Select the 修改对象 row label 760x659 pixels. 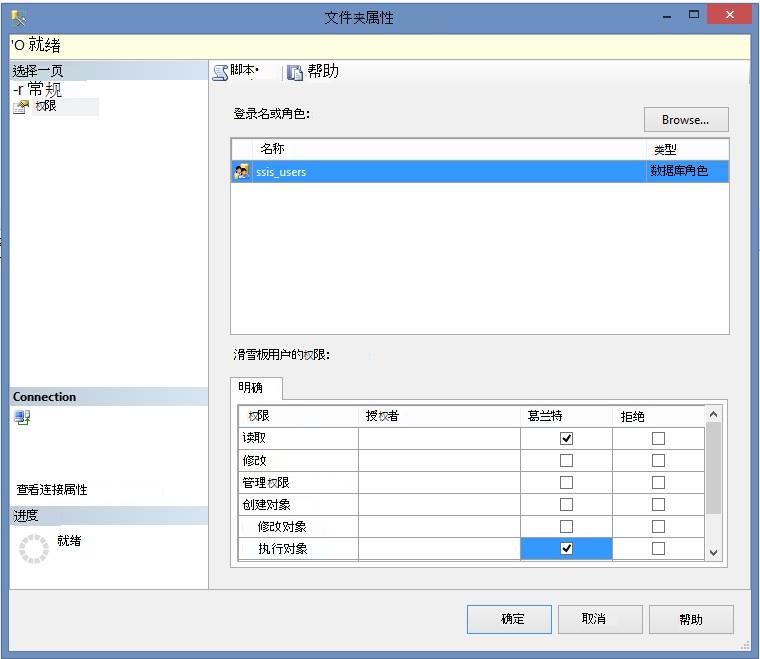click(282, 526)
